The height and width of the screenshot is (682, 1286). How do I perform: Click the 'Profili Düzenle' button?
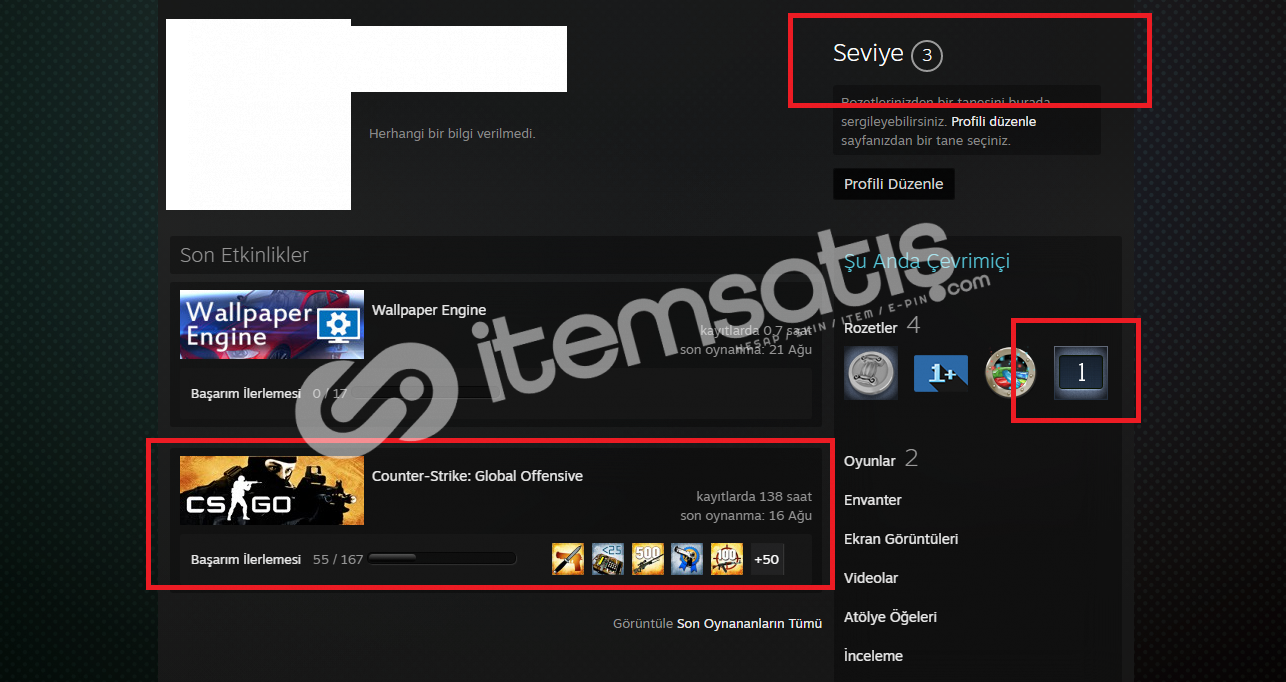[894, 184]
